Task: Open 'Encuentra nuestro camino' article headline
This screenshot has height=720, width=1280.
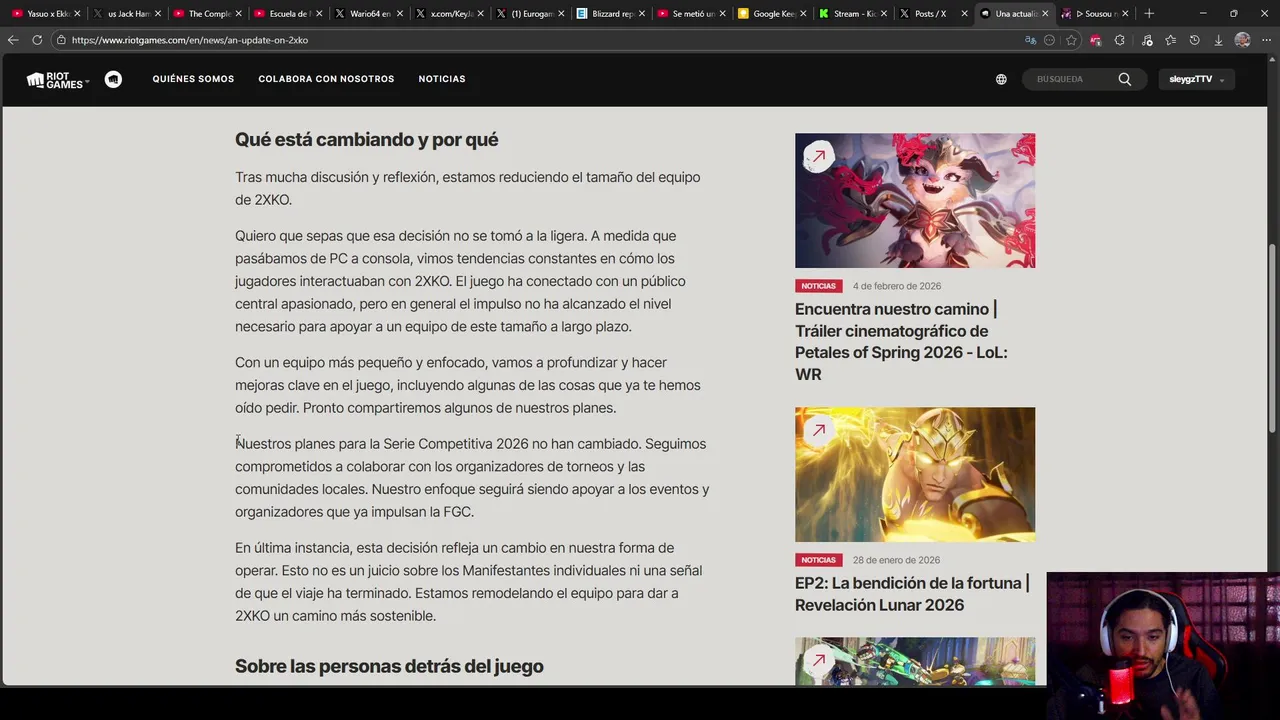Action: 901,341
